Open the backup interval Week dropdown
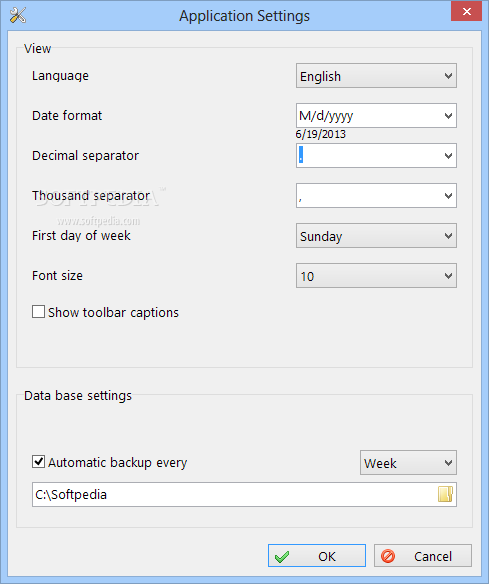The image size is (489, 584). coord(408,463)
